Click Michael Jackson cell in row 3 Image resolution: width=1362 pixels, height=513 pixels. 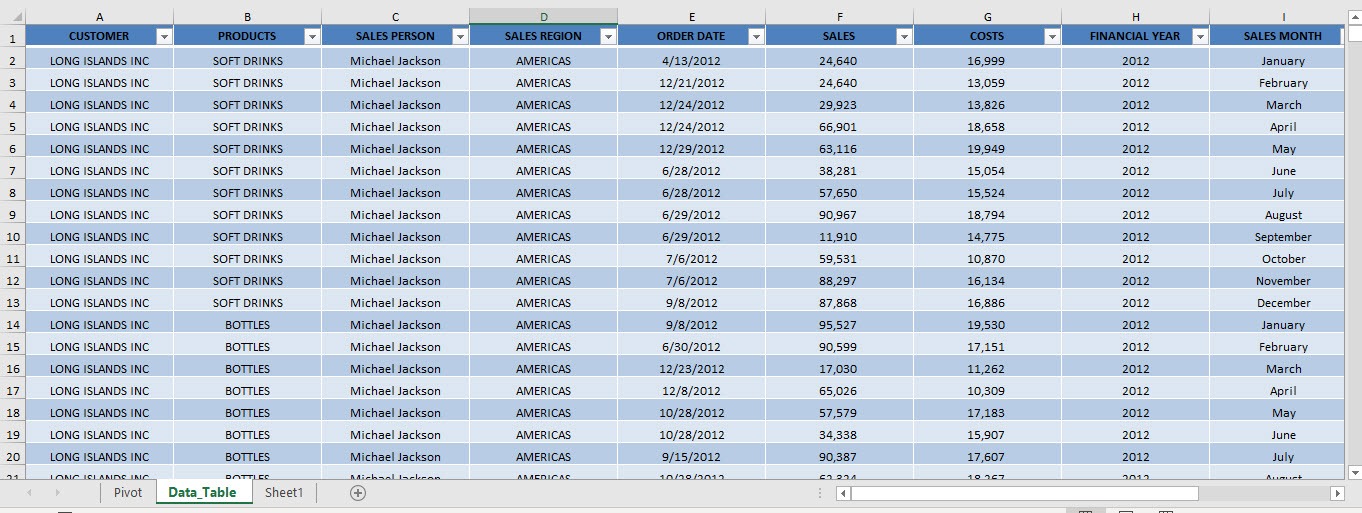pyautogui.click(x=396, y=83)
